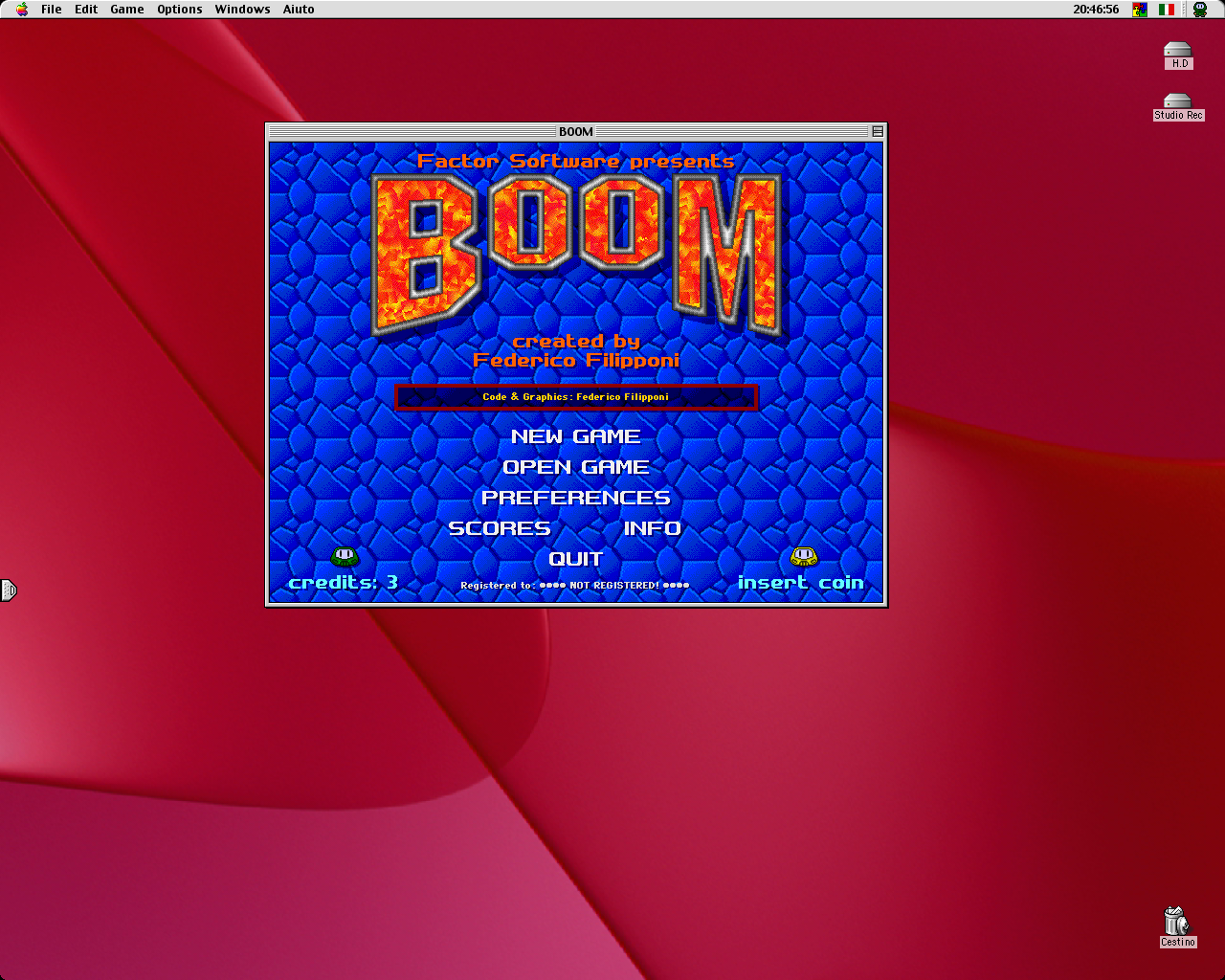1225x980 pixels.
Task: Click the BOOM window collapse box
Action: click(x=877, y=132)
